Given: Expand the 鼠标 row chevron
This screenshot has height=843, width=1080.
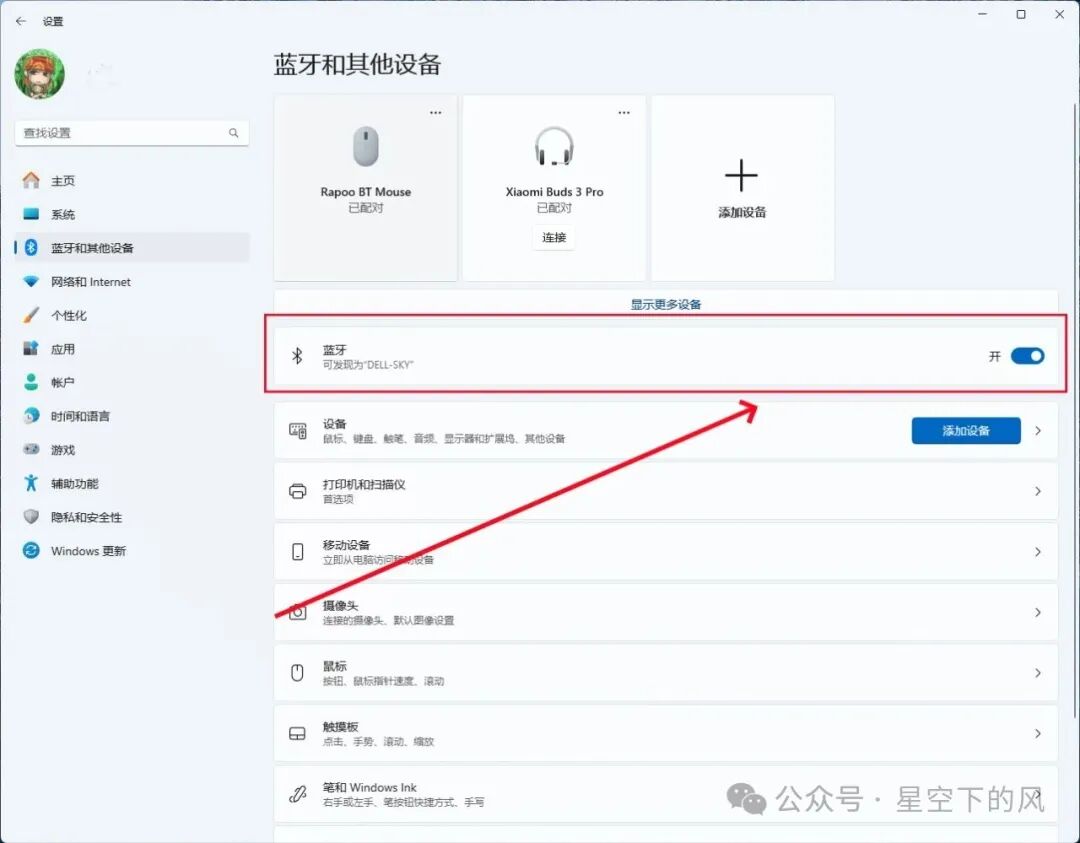Looking at the screenshot, I should [1037, 673].
